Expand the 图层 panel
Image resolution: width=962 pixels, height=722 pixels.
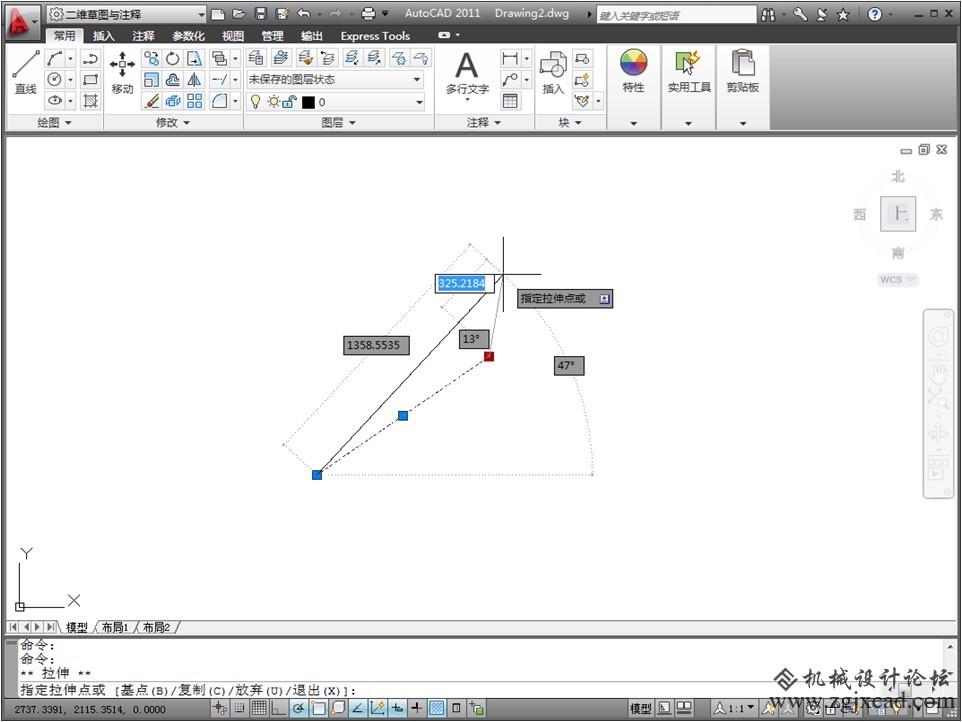click(339, 123)
